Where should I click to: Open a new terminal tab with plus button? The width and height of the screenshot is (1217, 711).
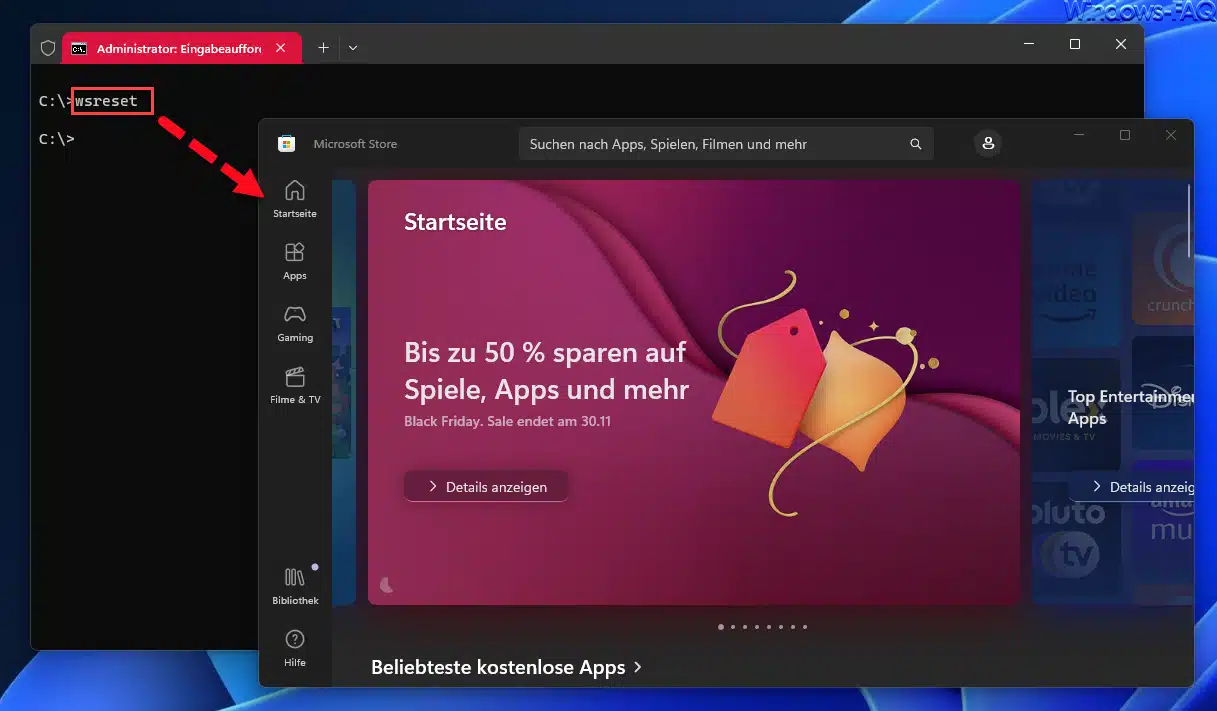(x=323, y=47)
